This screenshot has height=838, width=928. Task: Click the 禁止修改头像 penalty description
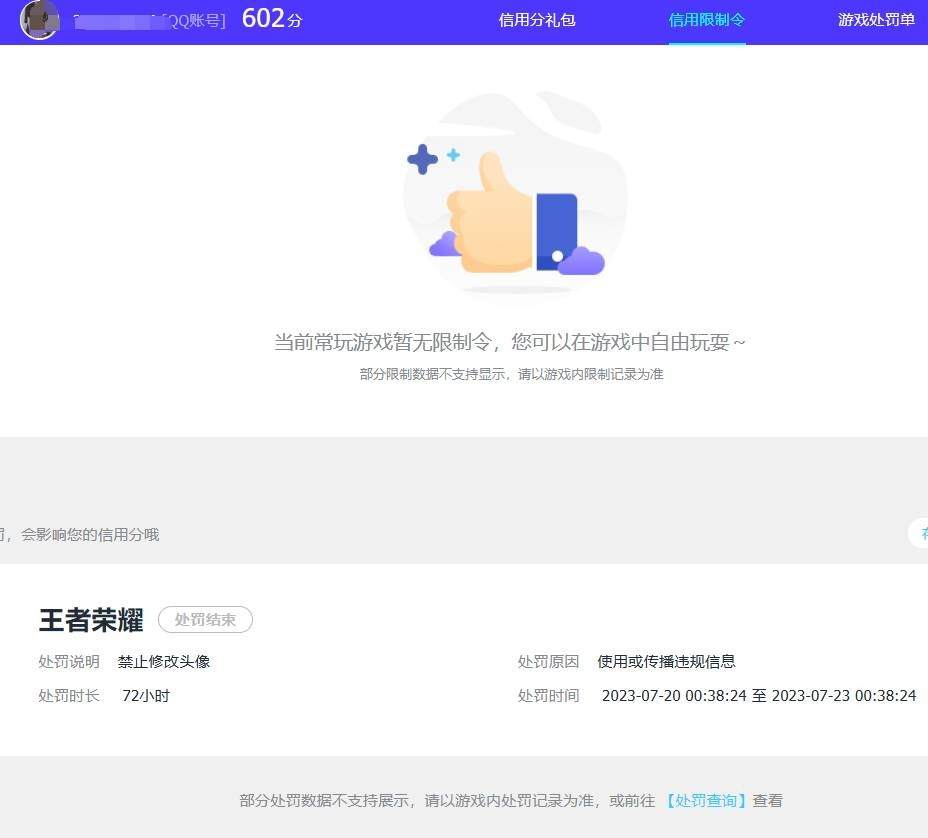164,662
